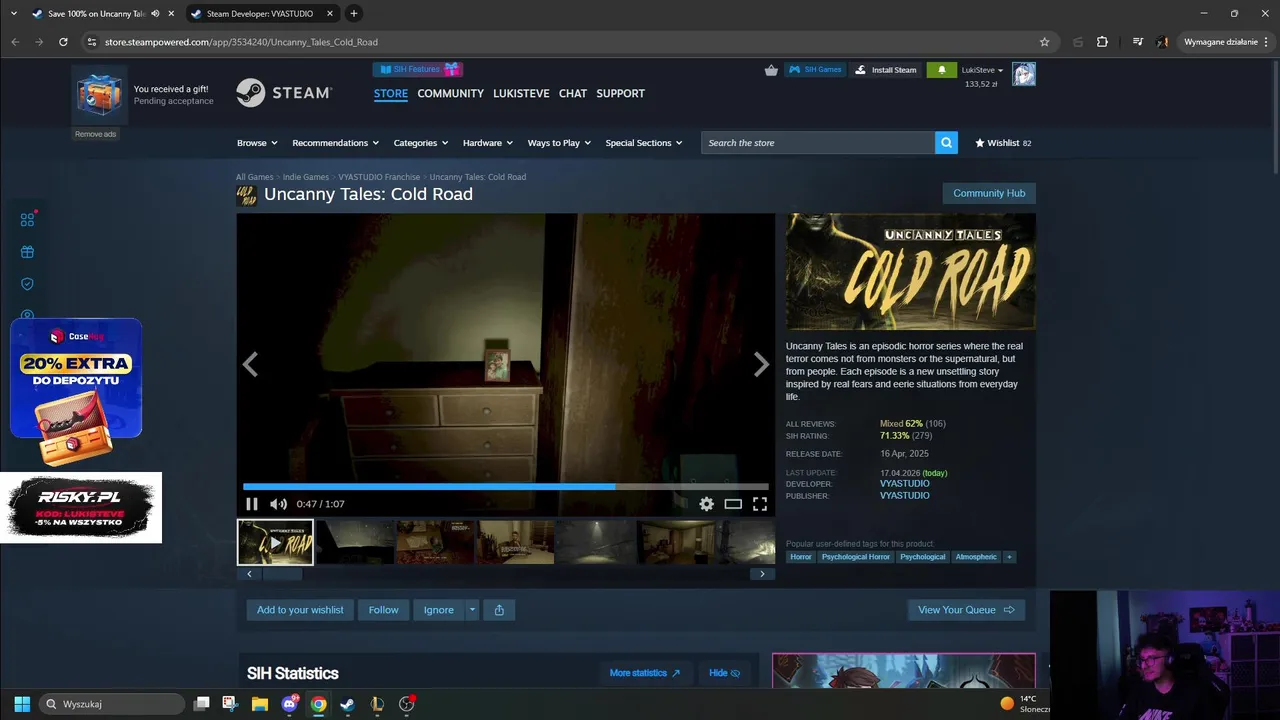
Task: Switch the trailer to fullscreen
Action: point(760,504)
